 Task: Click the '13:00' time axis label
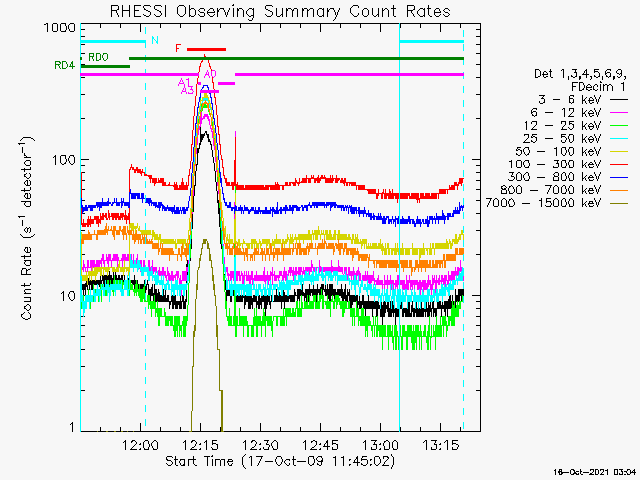point(380,445)
